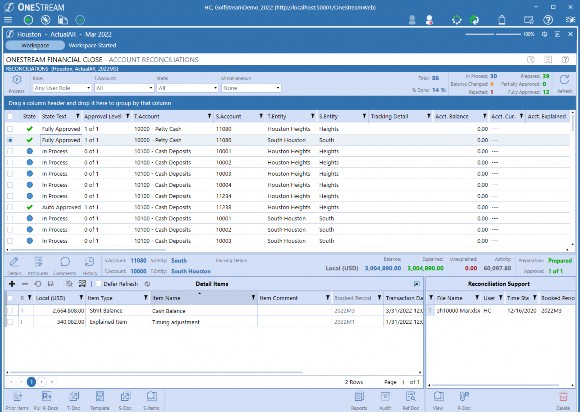Click the Process gear icon
This screenshot has height=412, width=580.
tap(17, 80)
